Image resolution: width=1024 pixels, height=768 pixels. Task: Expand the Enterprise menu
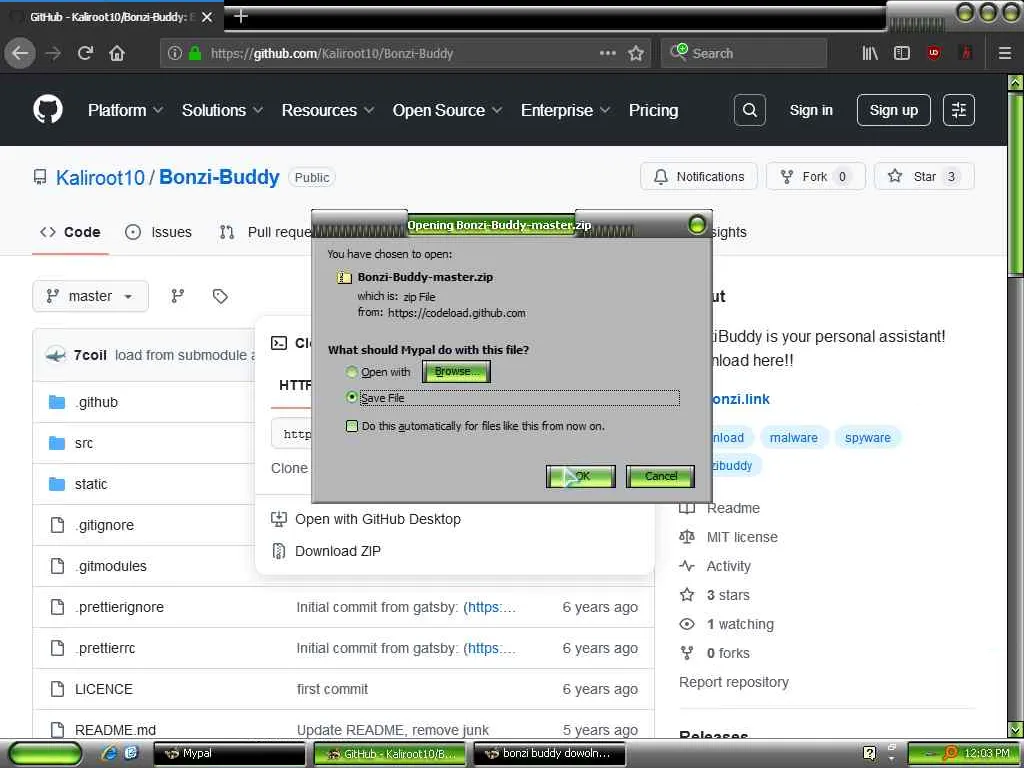click(566, 110)
